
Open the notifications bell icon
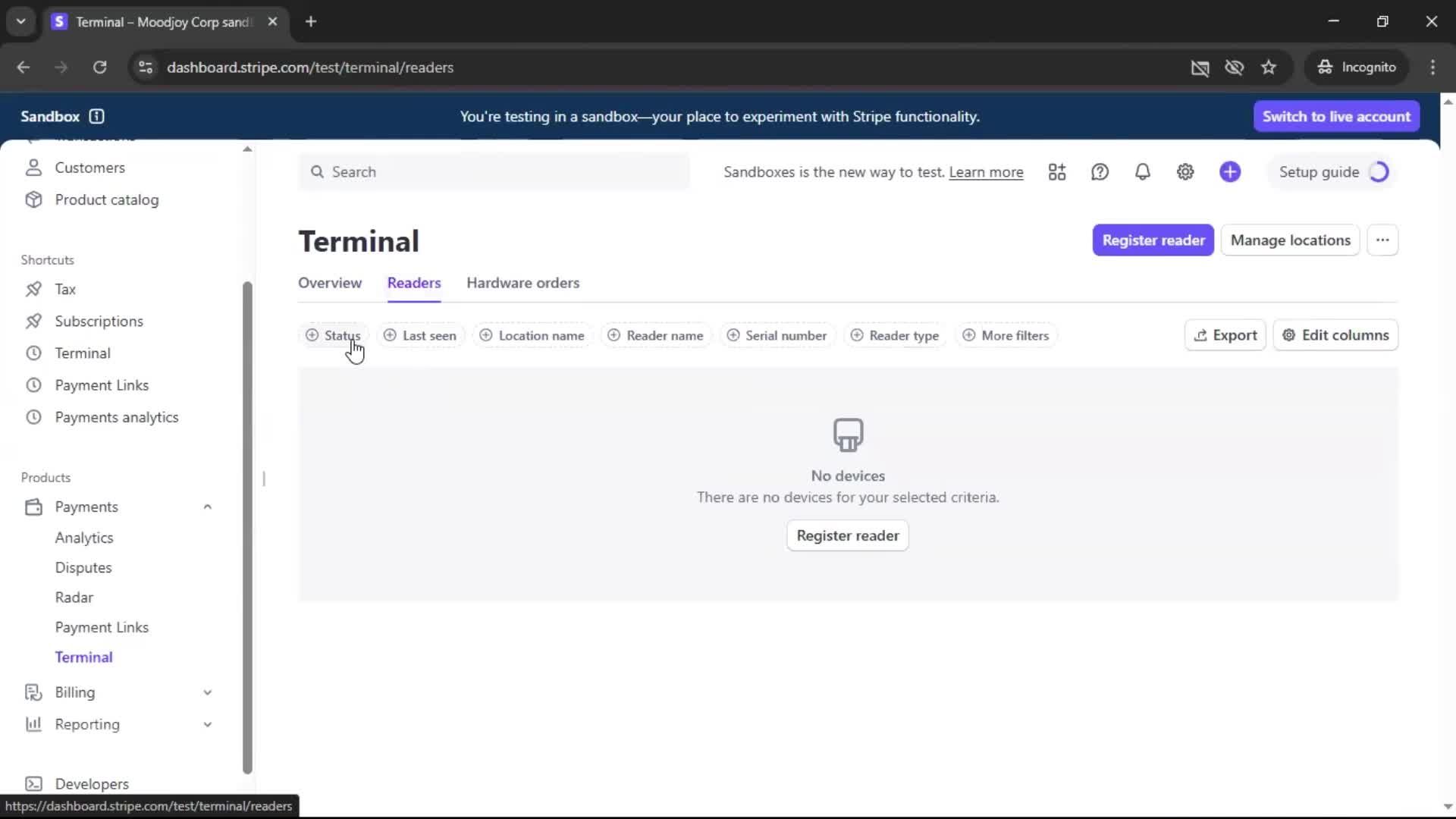pyautogui.click(x=1142, y=172)
